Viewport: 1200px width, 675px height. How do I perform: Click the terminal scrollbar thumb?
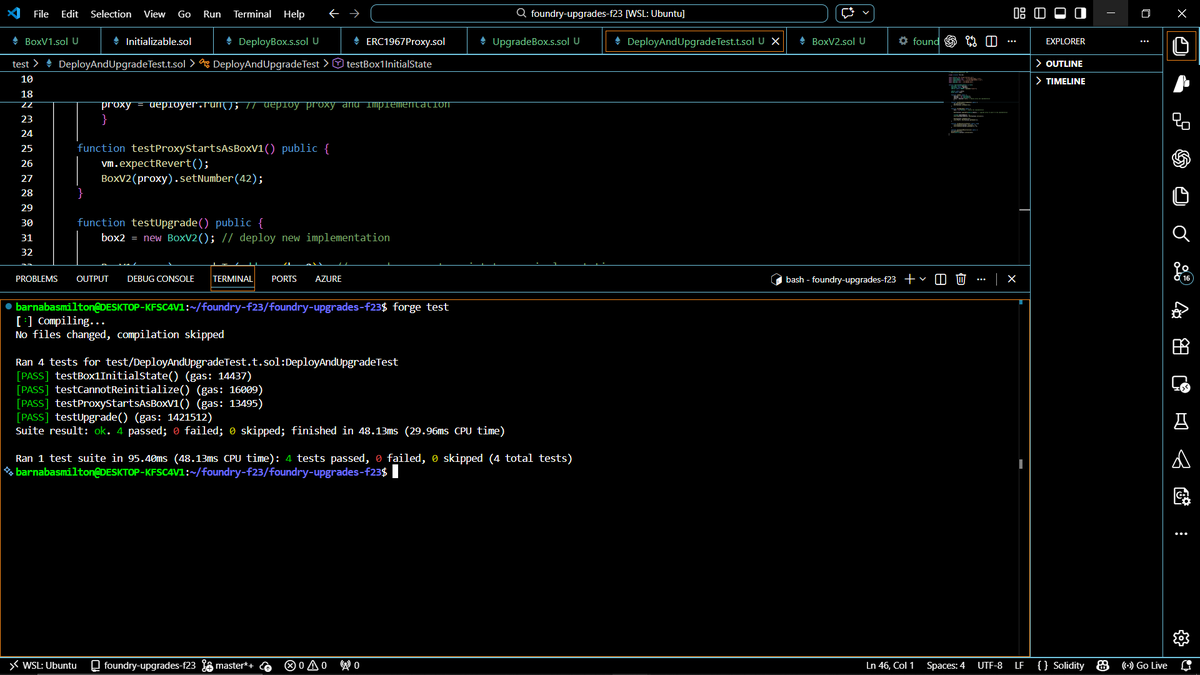[x=1020, y=464]
